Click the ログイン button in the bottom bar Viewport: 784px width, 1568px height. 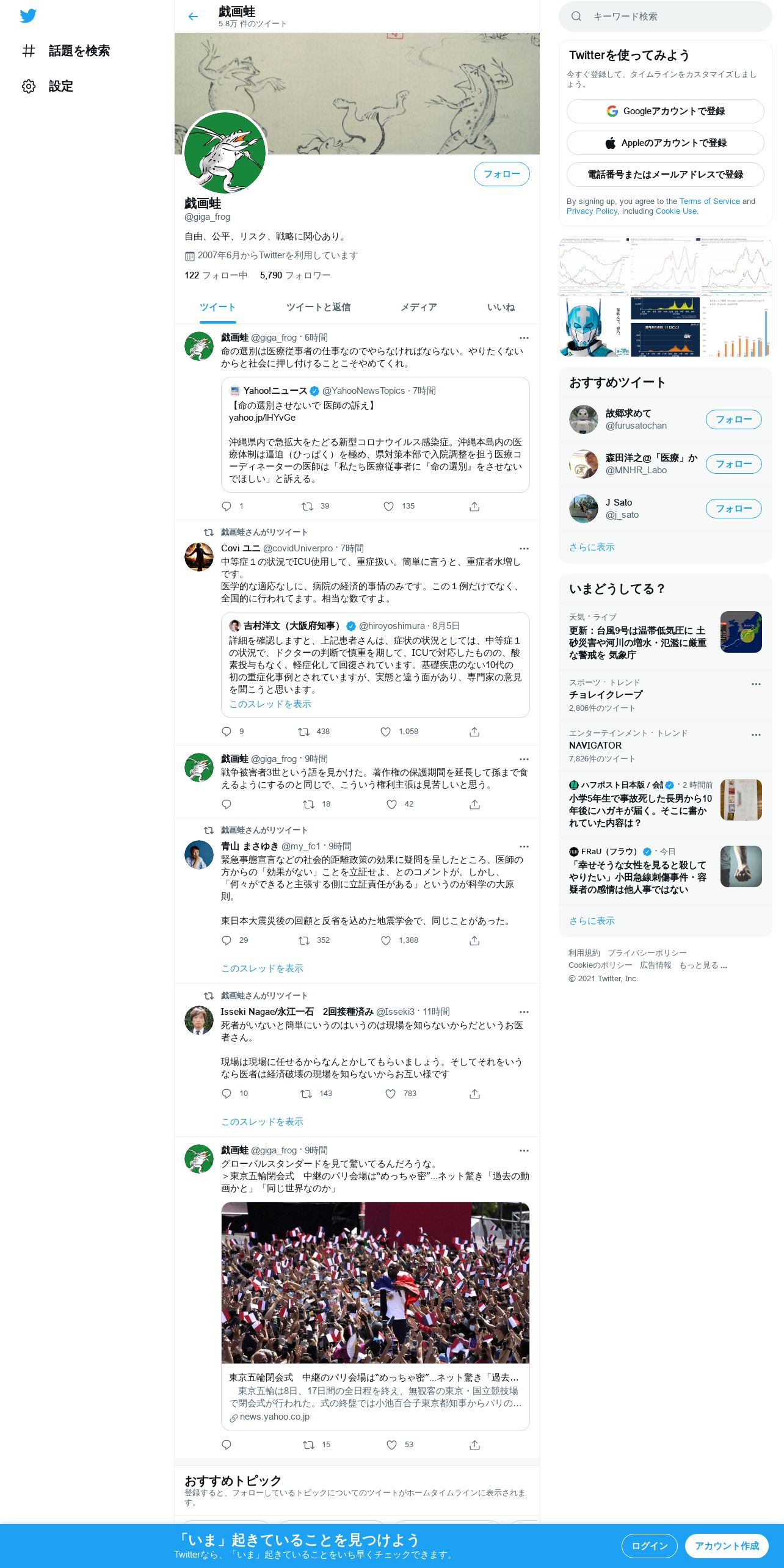[x=650, y=1546]
